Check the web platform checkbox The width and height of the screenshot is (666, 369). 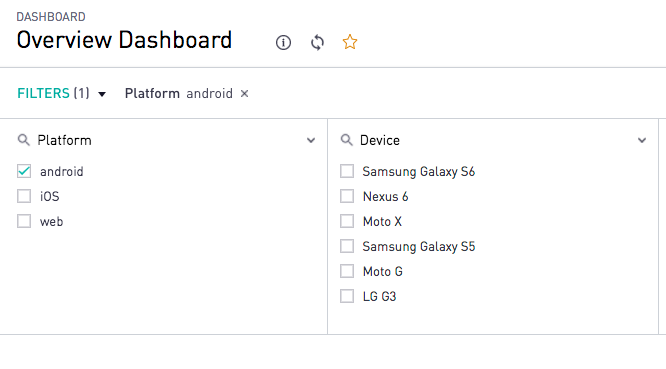coord(24,221)
